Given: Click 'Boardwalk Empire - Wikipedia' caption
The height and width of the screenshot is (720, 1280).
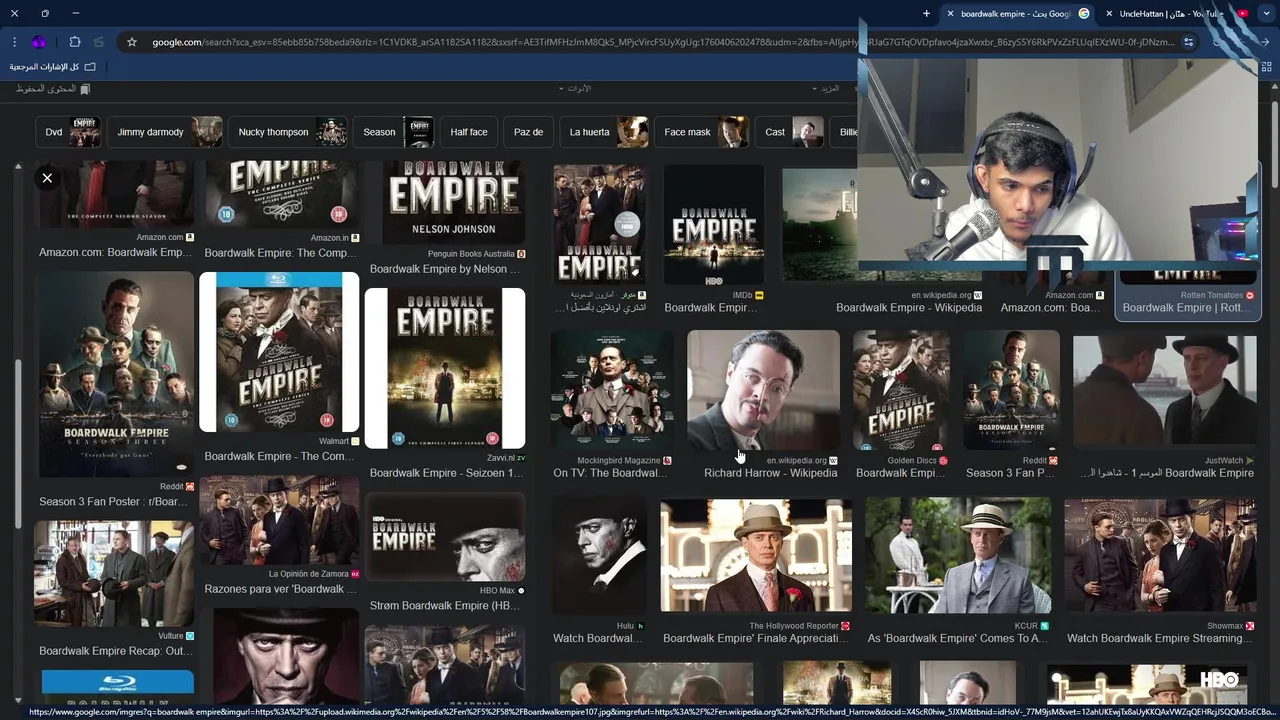Looking at the screenshot, I should 909,308.
